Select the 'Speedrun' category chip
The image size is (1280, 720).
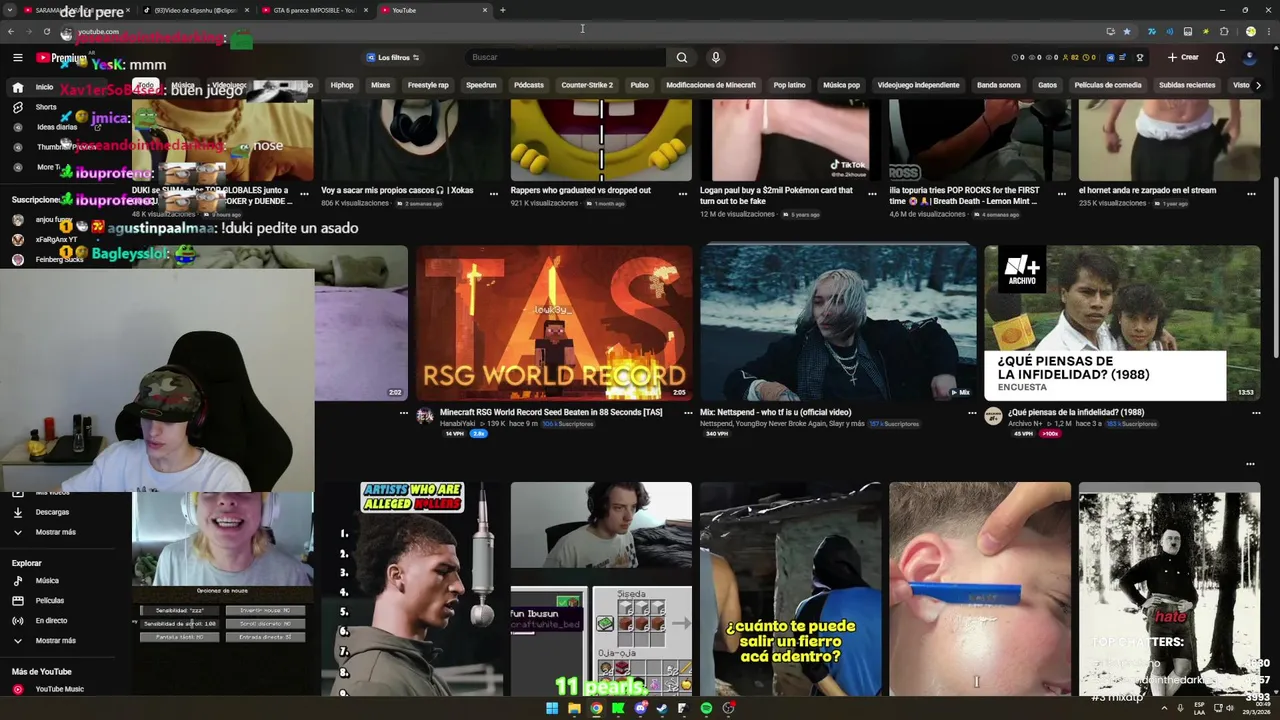481,85
